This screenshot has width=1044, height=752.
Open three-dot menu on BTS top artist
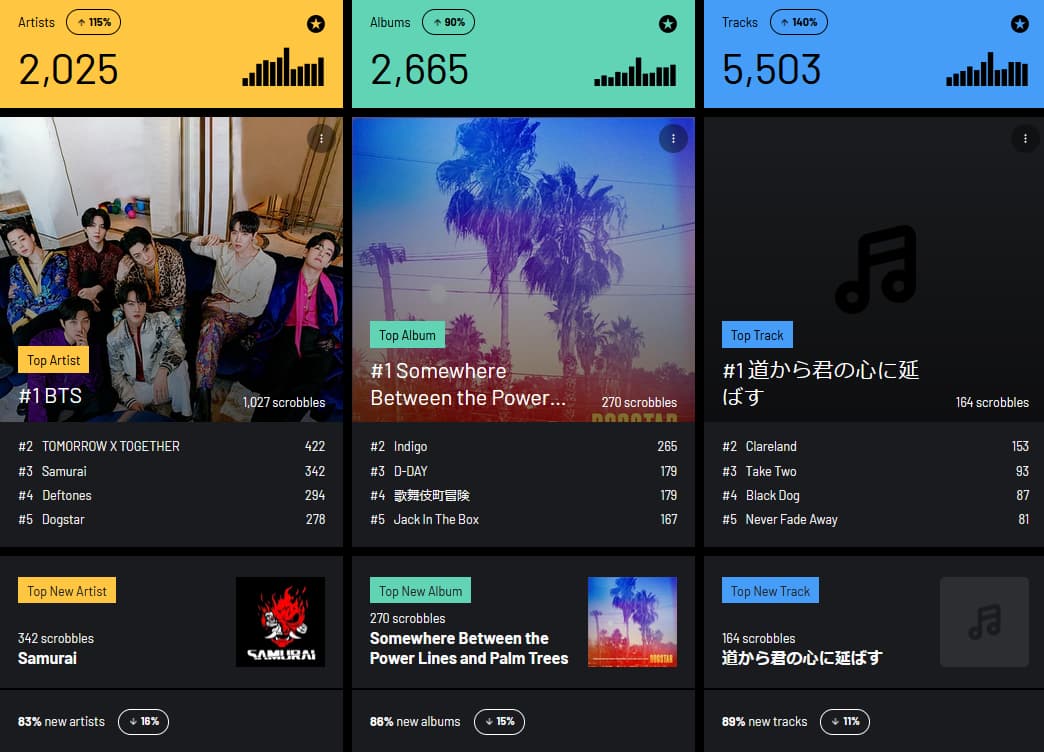coord(322,139)
